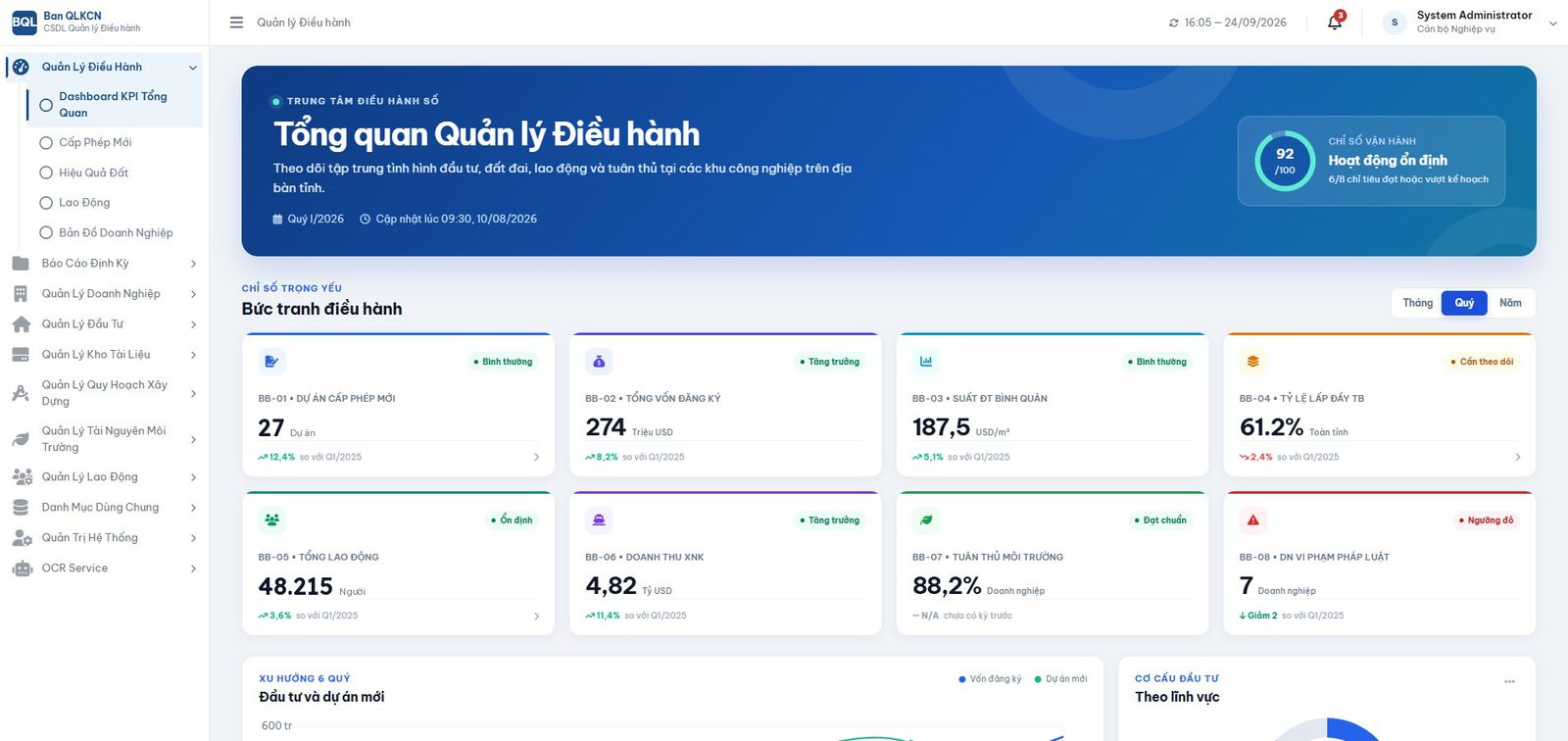
Task: Click the Doanh thu XNK ship icon
Action: 599,519
